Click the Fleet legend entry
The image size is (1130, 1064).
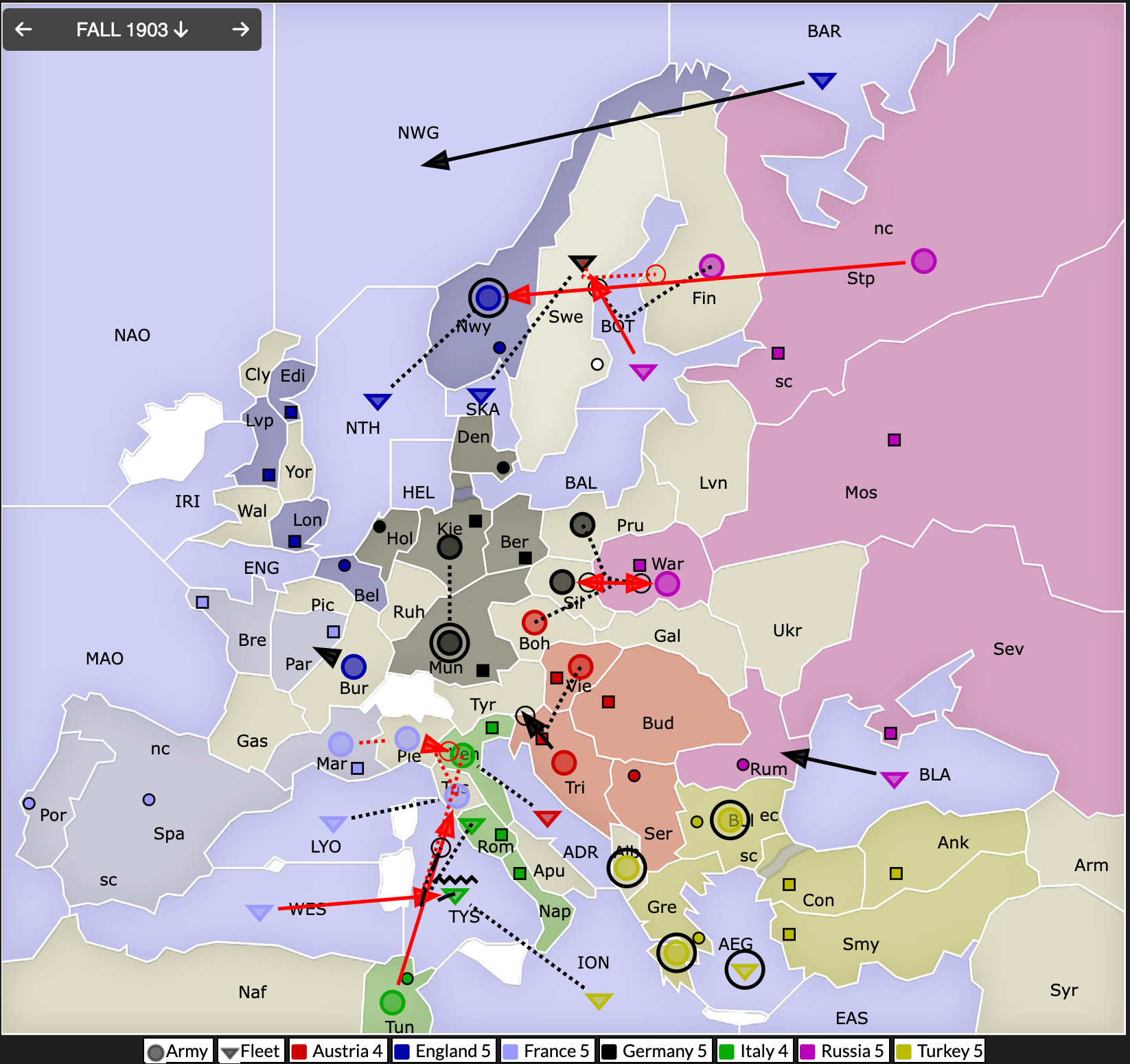pyautogui.click(x=251, y=1051)
